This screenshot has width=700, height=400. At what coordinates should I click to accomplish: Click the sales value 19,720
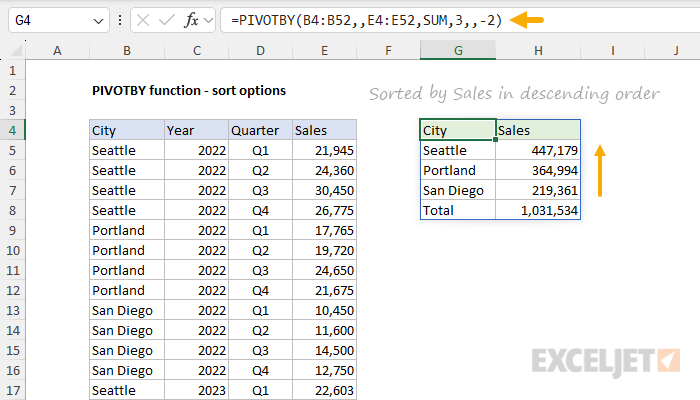(x=324, y=250)
